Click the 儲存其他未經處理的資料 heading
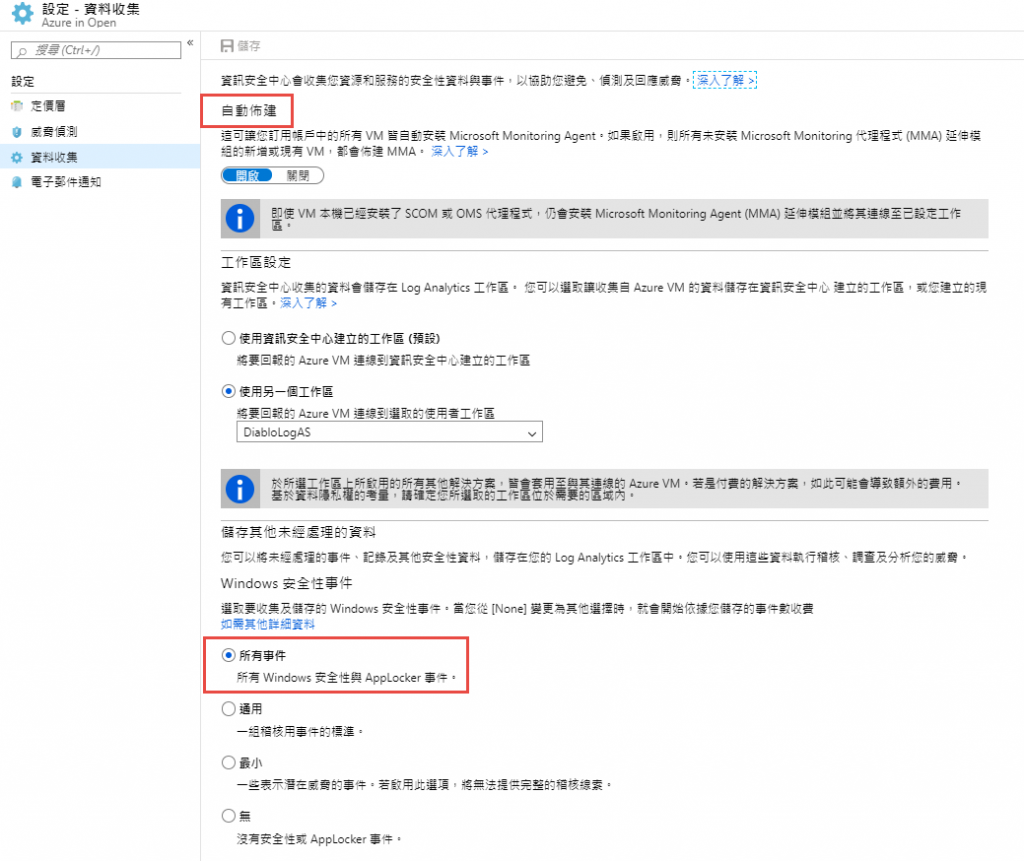Image resolution: width=1024 pixels, height=861 pixels. (298, 532)
